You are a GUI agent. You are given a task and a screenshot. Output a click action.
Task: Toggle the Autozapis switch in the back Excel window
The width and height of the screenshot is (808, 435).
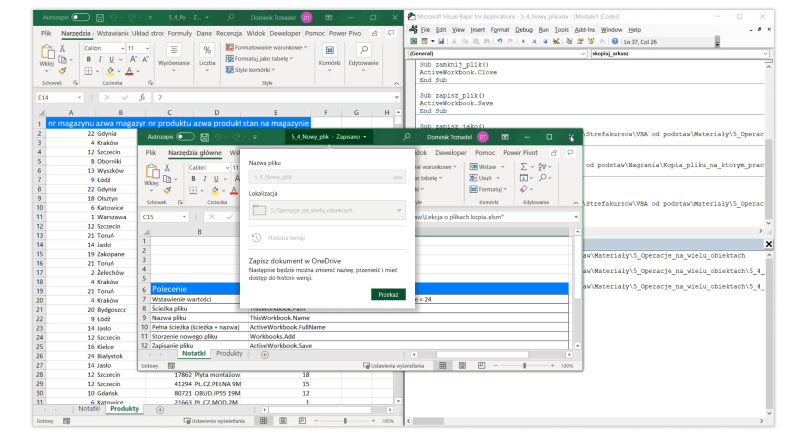pos(80,17)
